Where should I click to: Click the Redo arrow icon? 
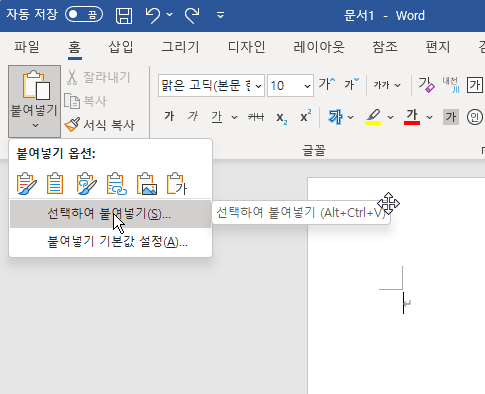pos(192,15)
